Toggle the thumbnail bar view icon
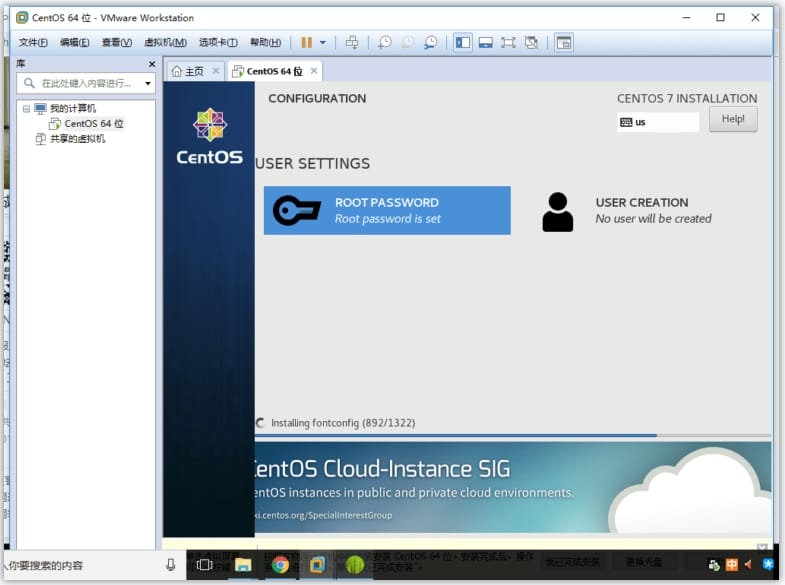This screenshot has height=585, width=785. click(x=485, y=42)
